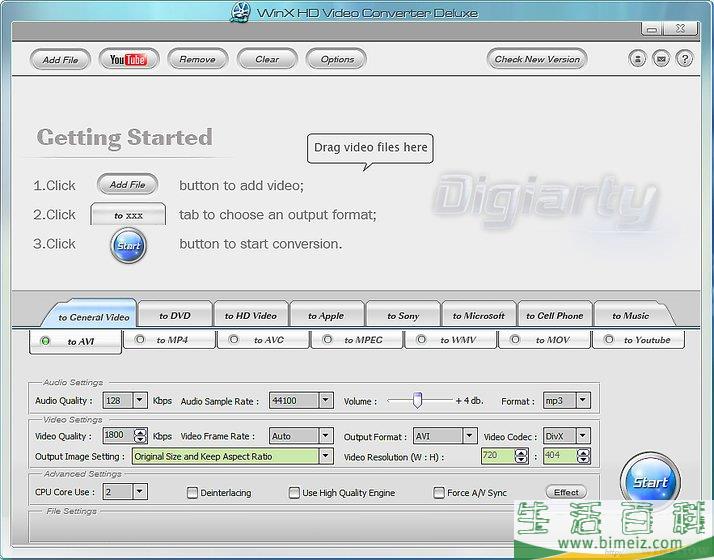
Task: Click the video width 720 field
Action: (498, 456)
